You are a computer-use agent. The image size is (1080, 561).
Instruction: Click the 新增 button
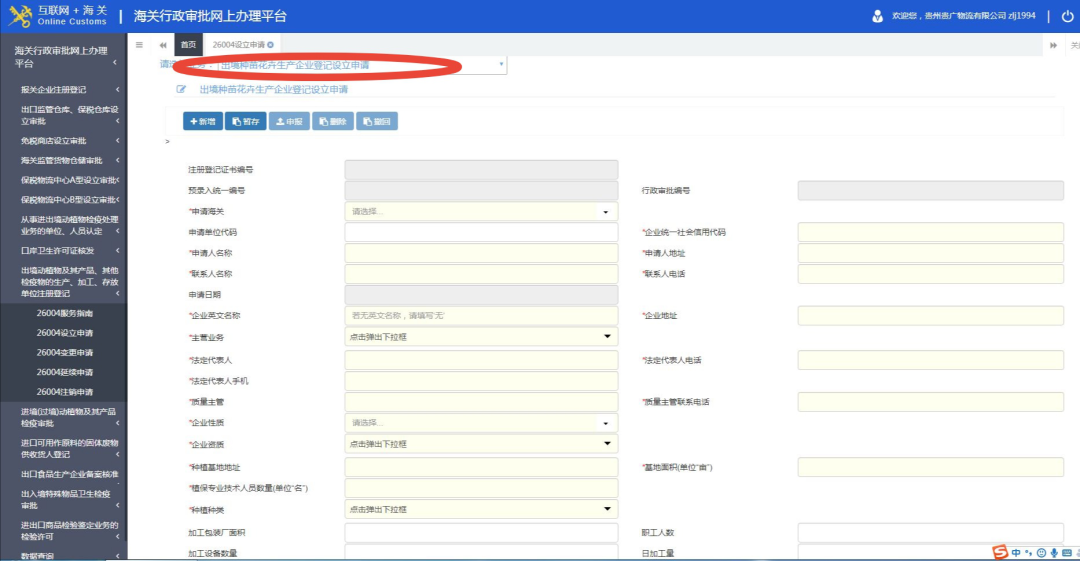[x=203, y=121]
